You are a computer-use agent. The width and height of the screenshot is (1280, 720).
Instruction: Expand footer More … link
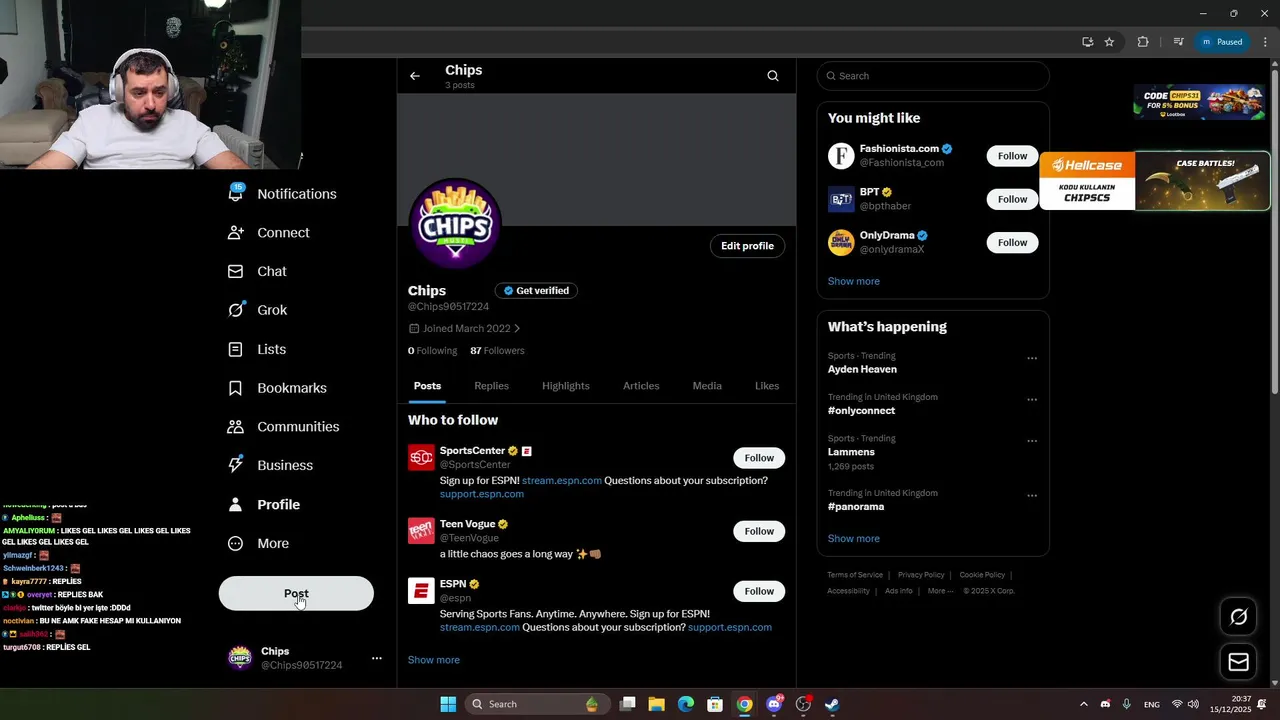point(940,591)
